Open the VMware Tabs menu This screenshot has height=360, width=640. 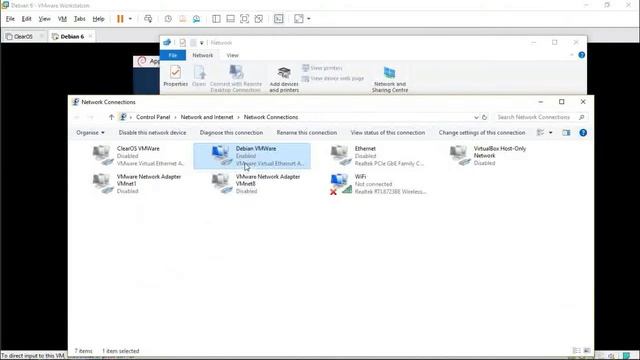(x=80, y=19)
